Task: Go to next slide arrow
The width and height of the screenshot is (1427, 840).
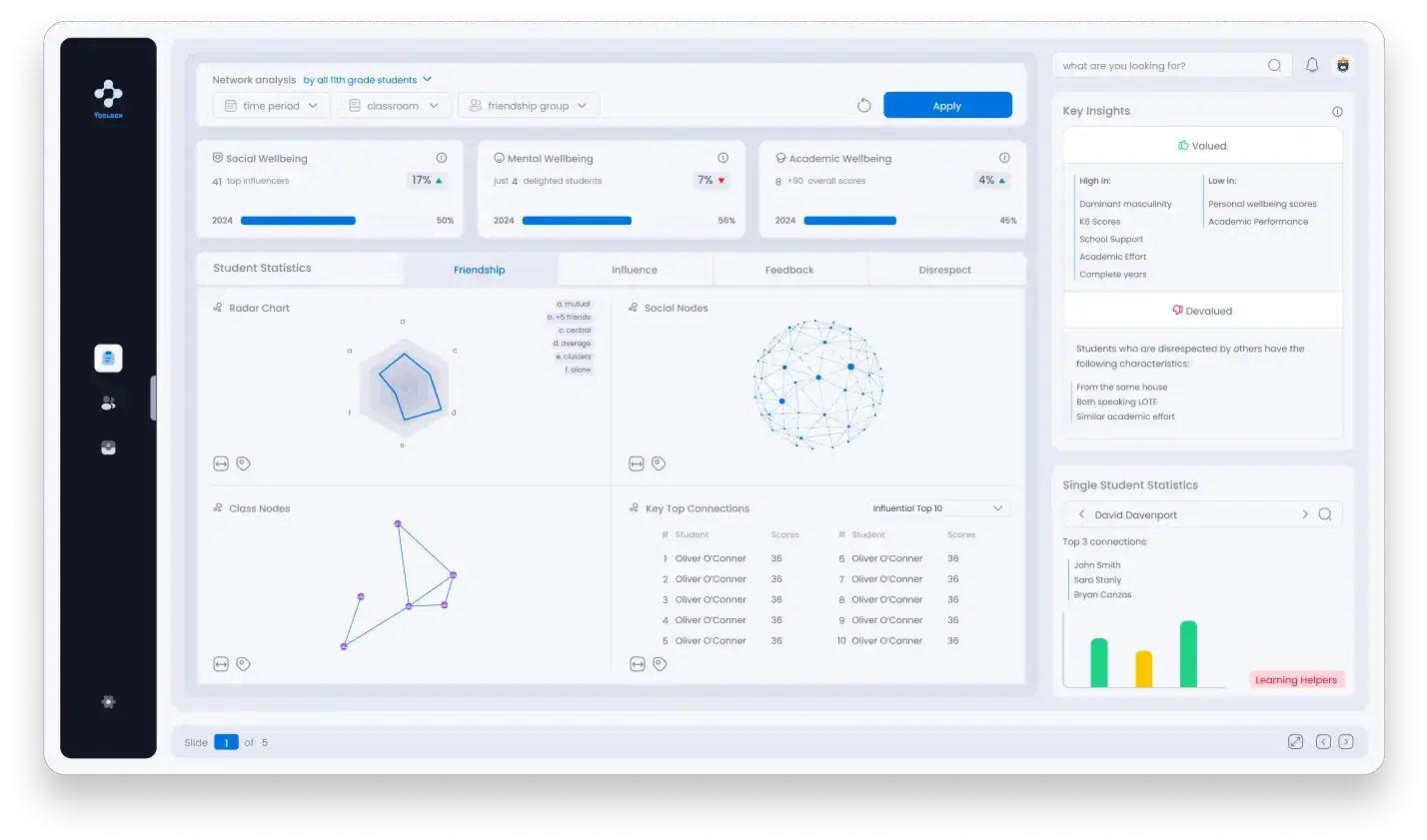Action: coord(1346,742)
